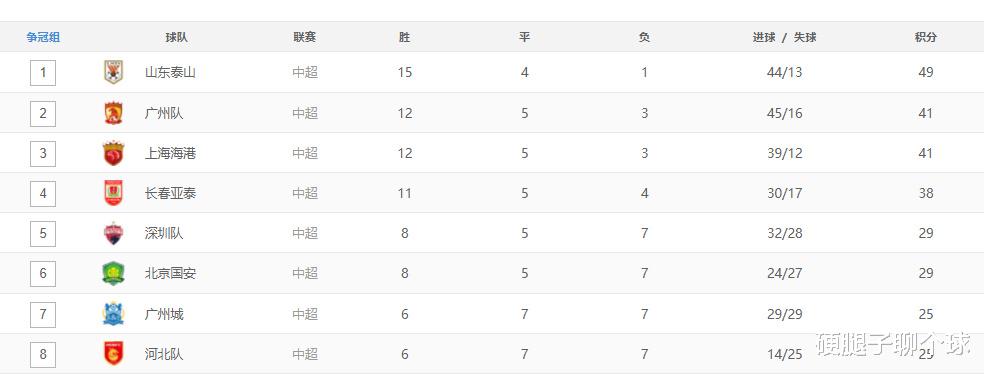The image size is (984, 374).
Task: Click 中超 in the 长春亚泰 row
Action: [305, 193]
